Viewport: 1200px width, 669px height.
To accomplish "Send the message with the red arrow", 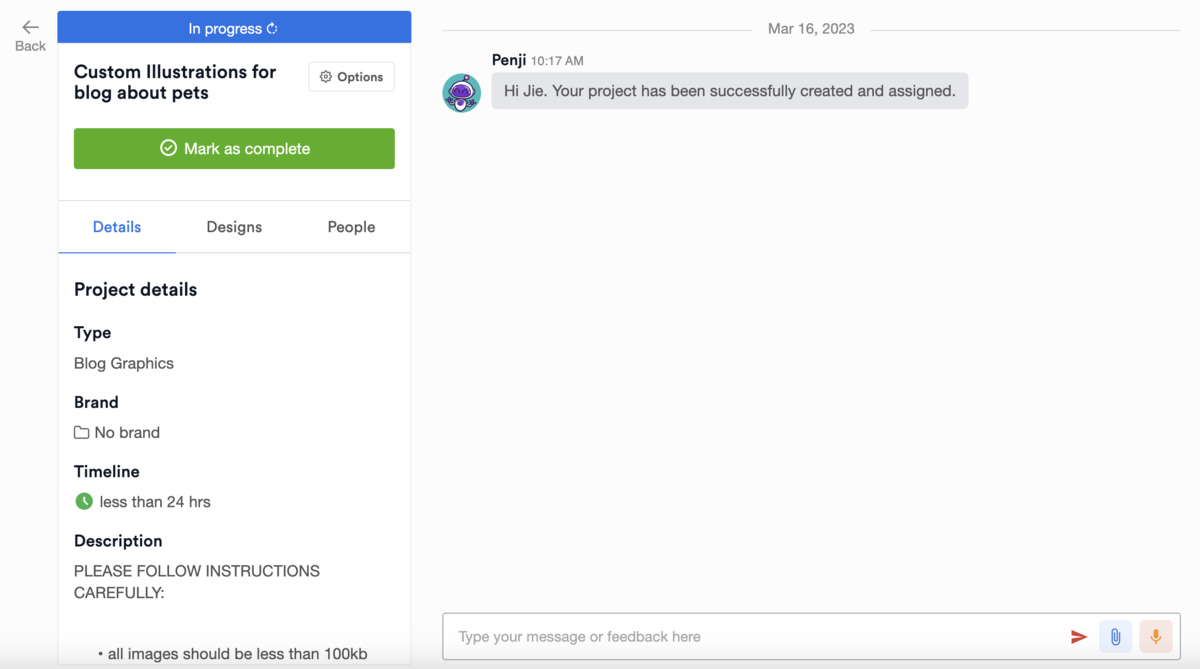I will (x=1078, y=637).
